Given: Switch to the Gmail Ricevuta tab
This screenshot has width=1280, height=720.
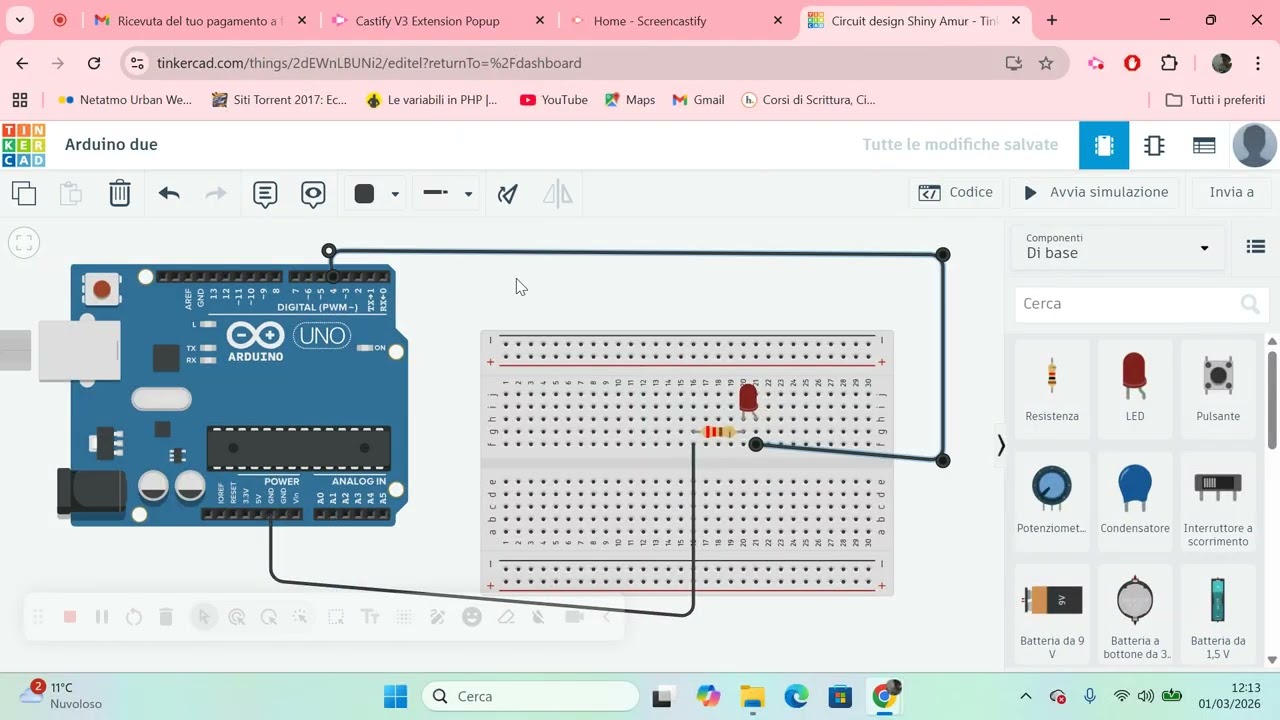Looking at the screenshot, I should pyautogui.click(x=200, y=20).
